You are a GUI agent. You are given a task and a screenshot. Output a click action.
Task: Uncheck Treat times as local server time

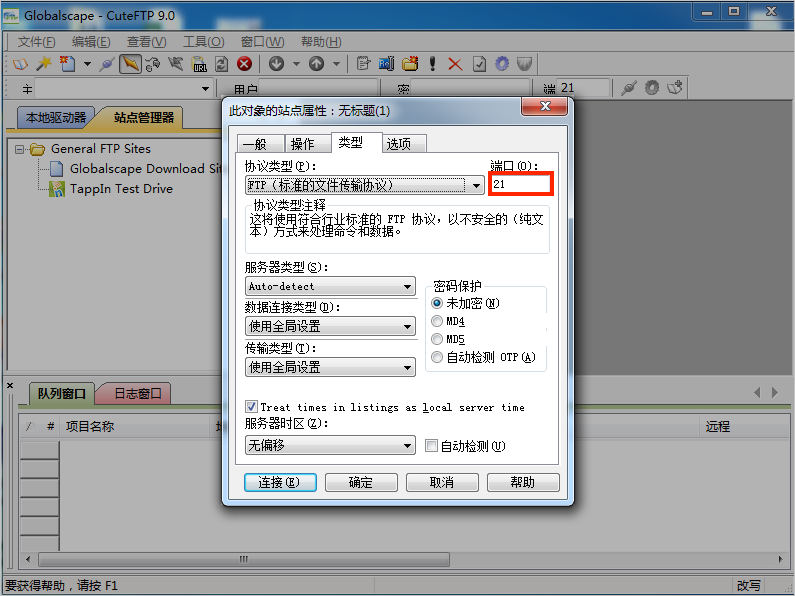tap(251, 406)
